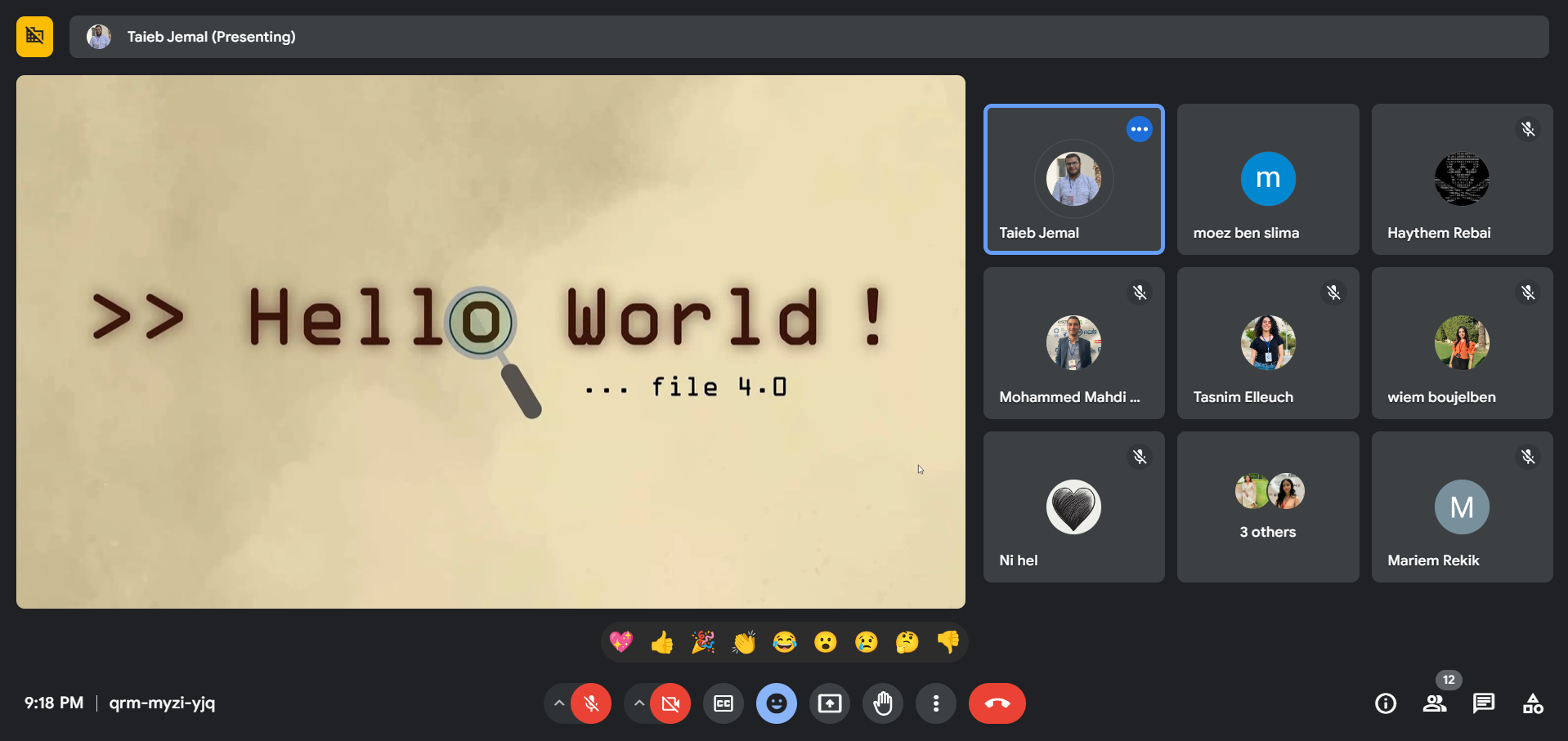Show the people list with 12 participants

point(1435,703)
